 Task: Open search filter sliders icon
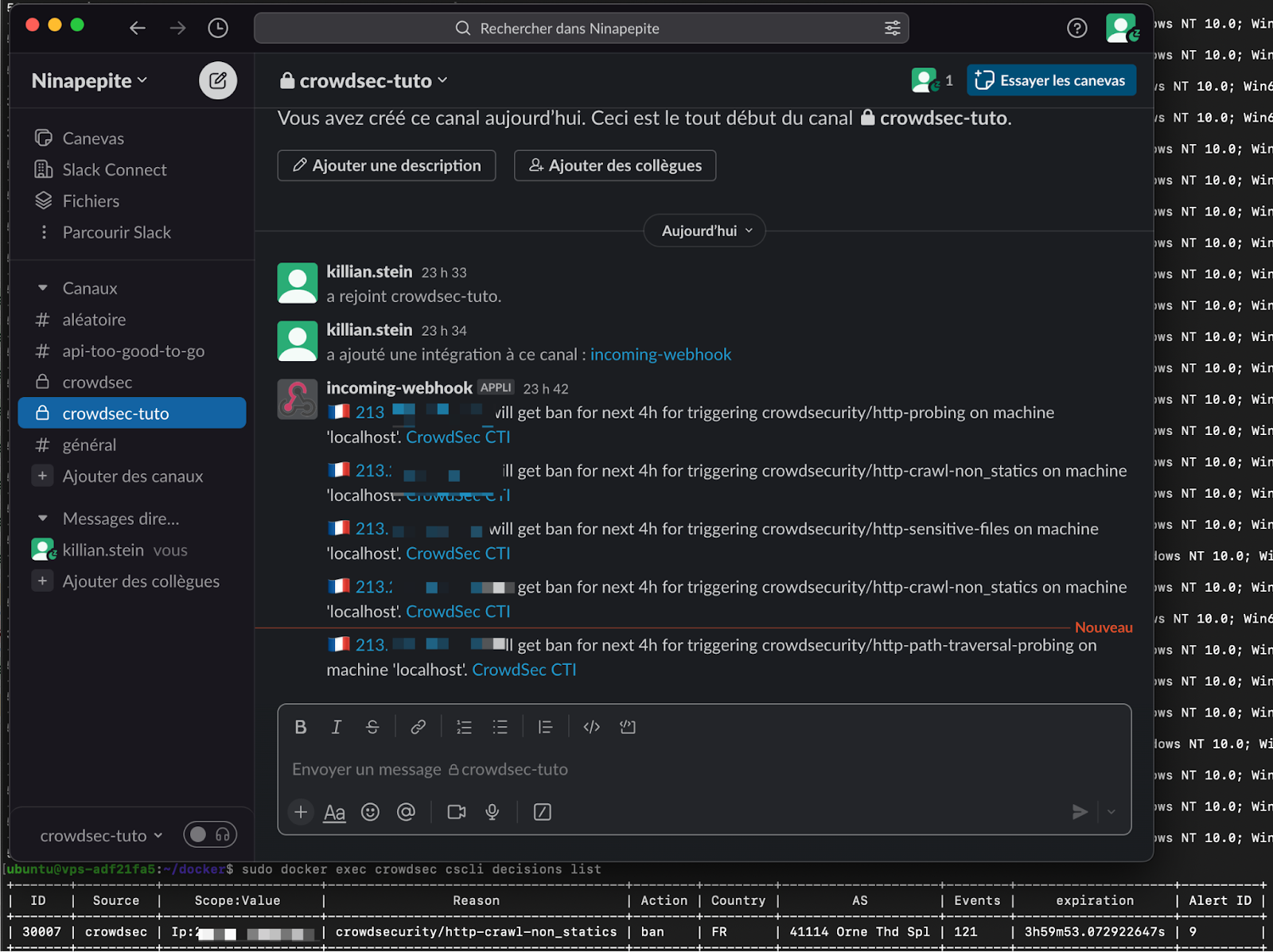tap(893, 29)
